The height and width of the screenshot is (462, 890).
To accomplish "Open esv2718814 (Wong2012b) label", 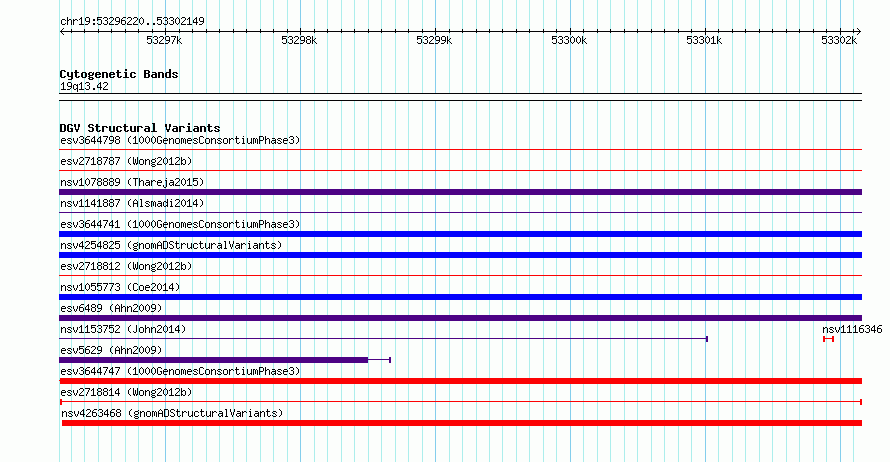I will pos(126,392).
